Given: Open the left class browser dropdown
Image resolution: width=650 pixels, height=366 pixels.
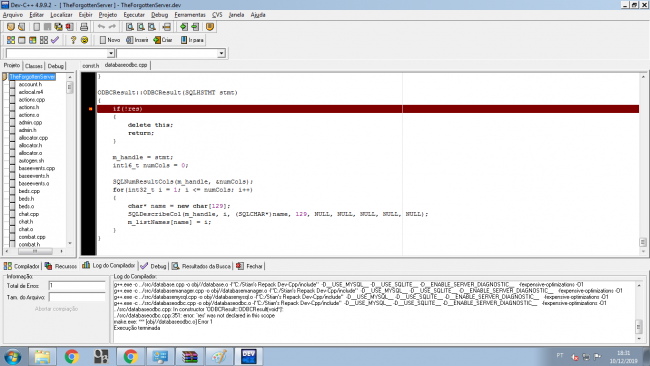Looking at the screenshot, I should (111, 53).
